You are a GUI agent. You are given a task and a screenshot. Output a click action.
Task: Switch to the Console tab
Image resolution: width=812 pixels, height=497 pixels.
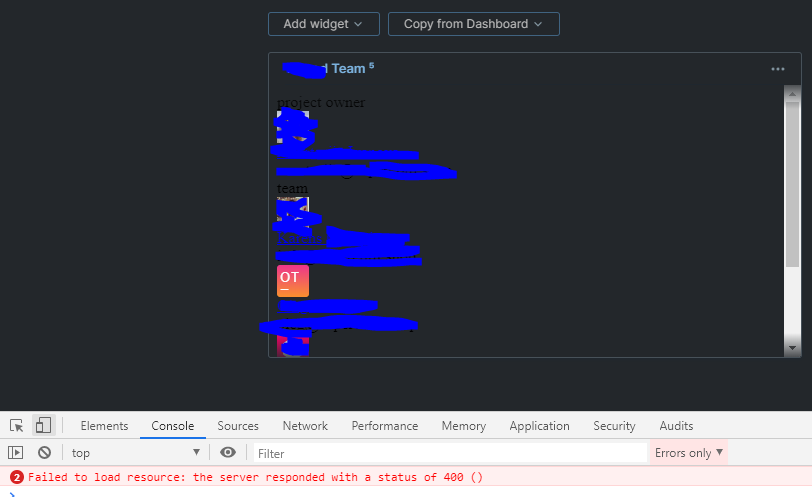172,426
